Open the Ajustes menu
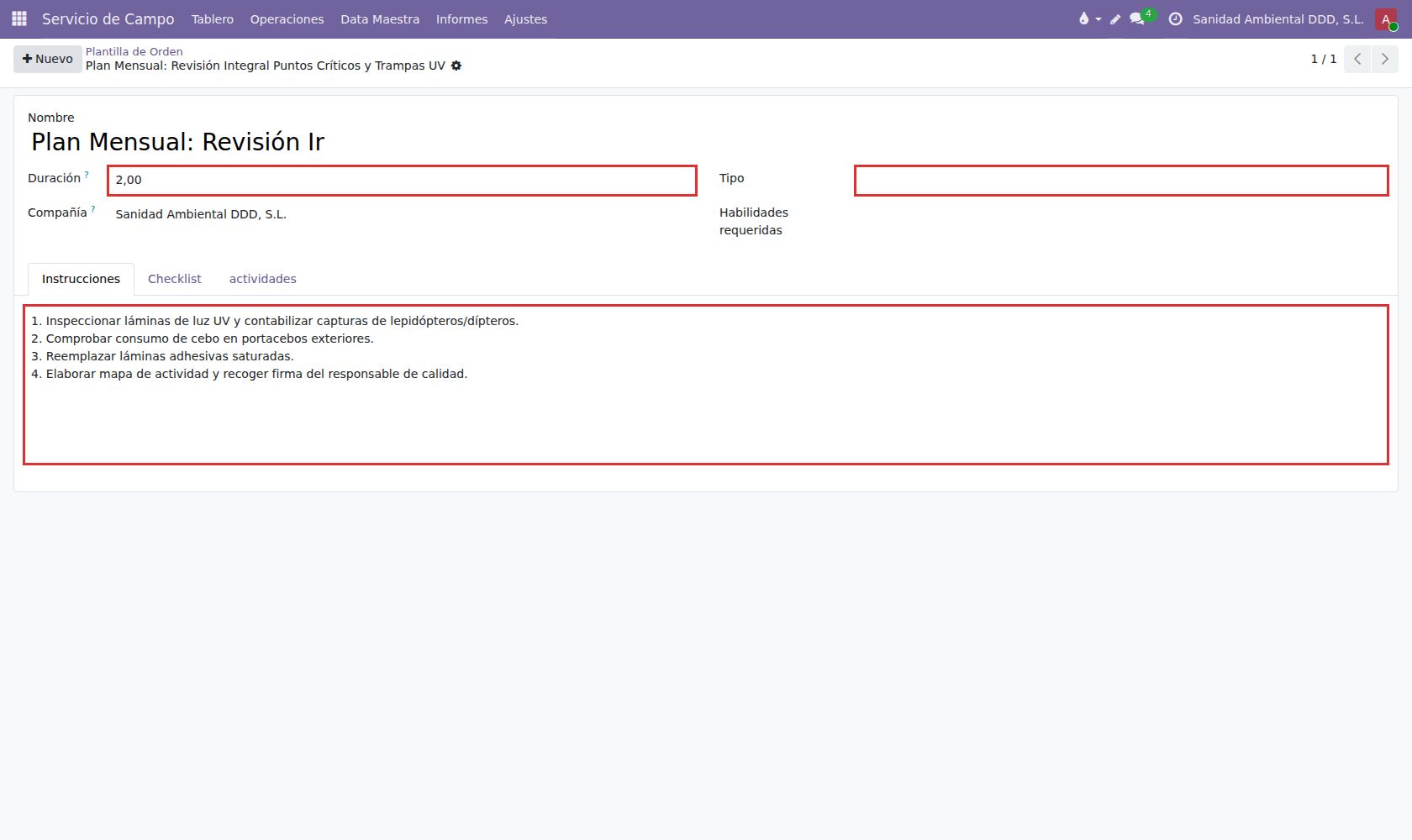 (525, 18)
